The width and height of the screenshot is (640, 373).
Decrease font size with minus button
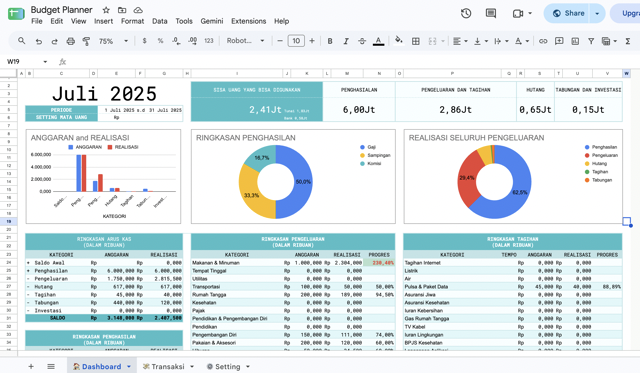pyautogui.click(x=280, y=41)
